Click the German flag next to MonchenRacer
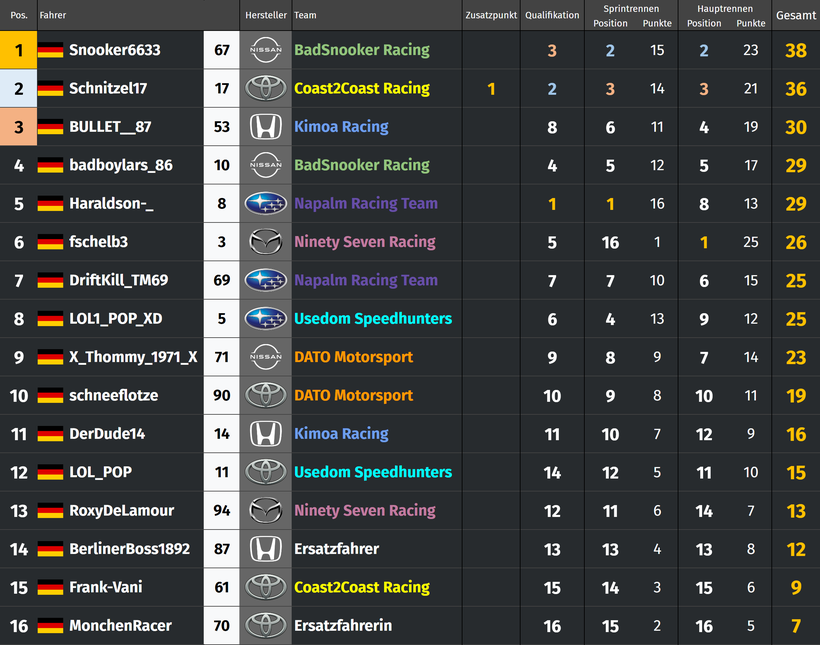 tap(51, 626)
